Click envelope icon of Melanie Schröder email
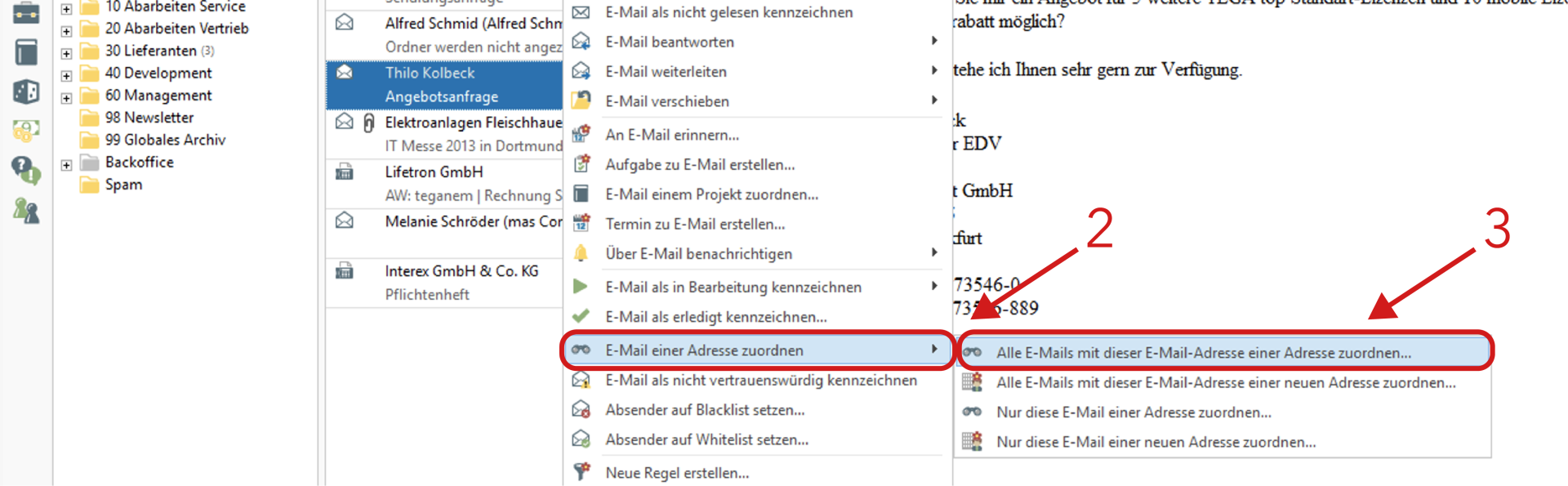The width and height of the screenshot is (1568, 486). (x=345, y=221)
